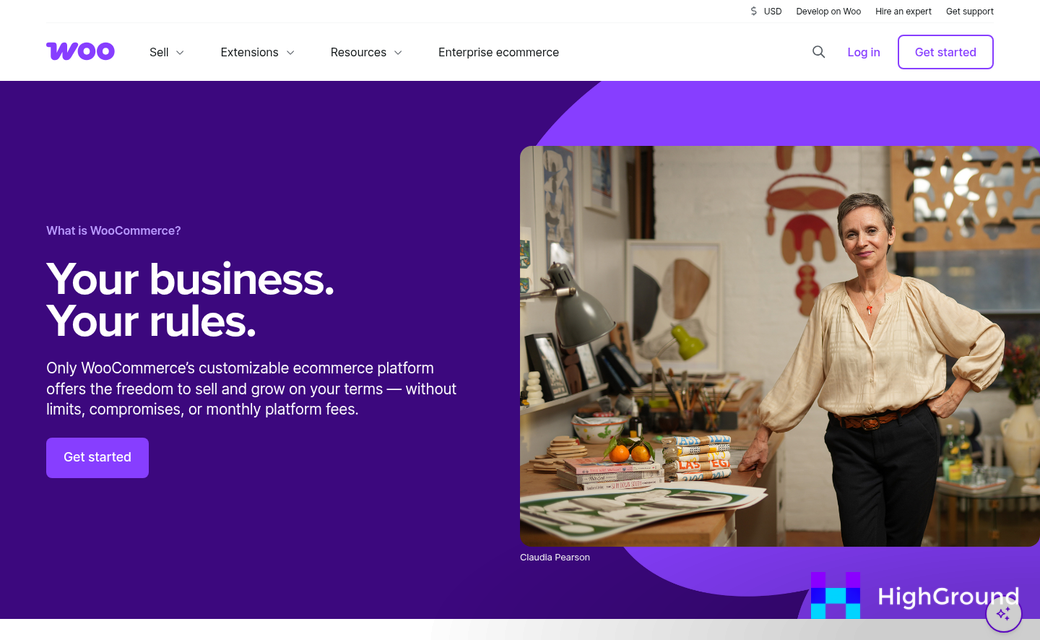Open the sparkle AI assistant button
The image size is (1040, 640).
pos(1003,613)
